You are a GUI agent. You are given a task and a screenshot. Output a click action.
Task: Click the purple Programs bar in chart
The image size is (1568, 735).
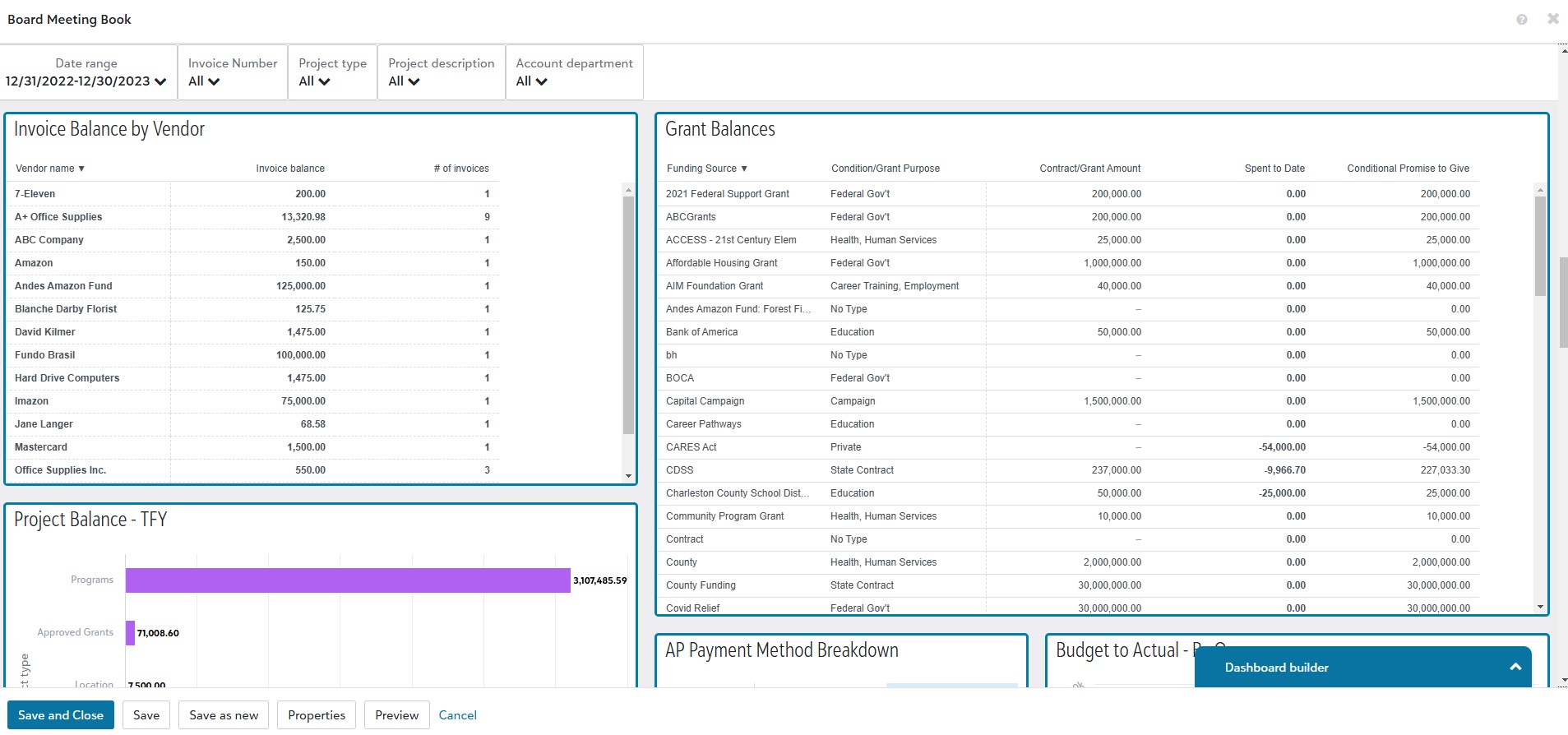(348, 580)
